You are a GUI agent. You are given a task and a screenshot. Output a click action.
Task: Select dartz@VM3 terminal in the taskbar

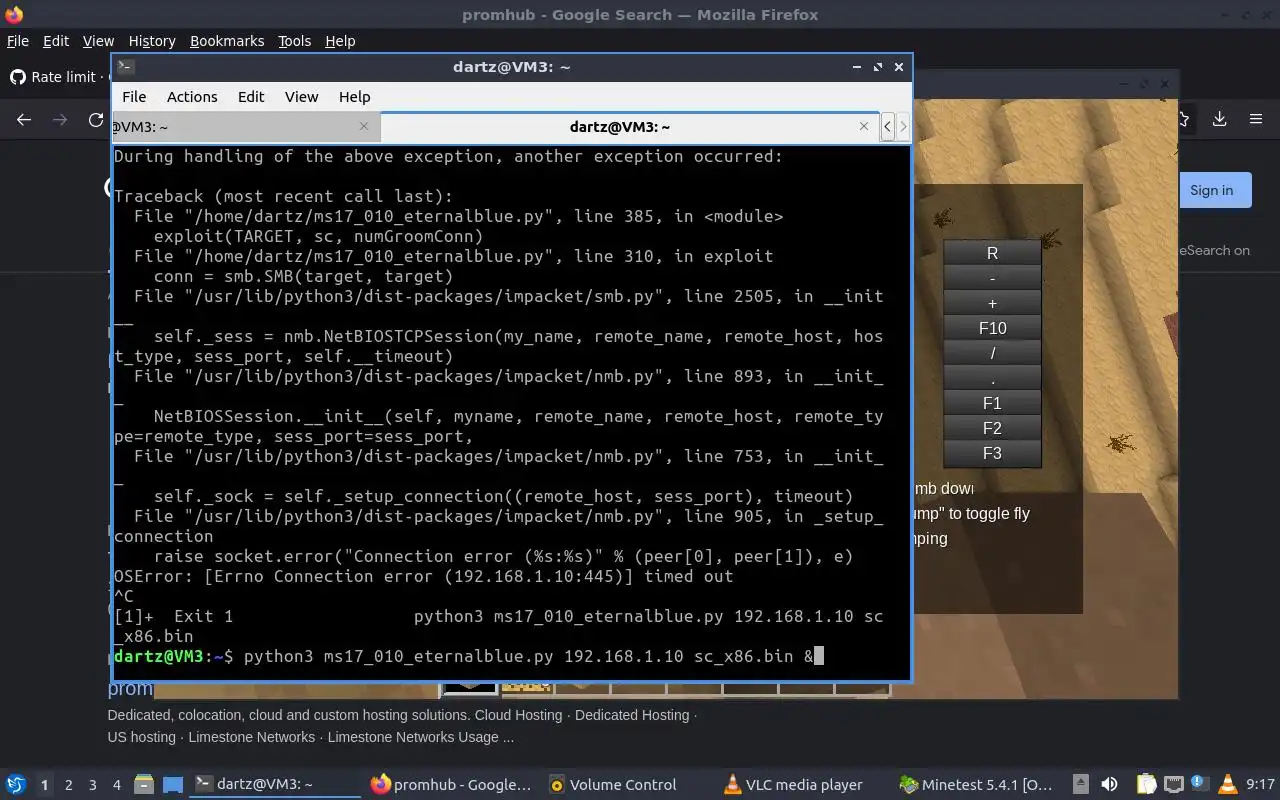pyautogui.click(x=275, y=785)
